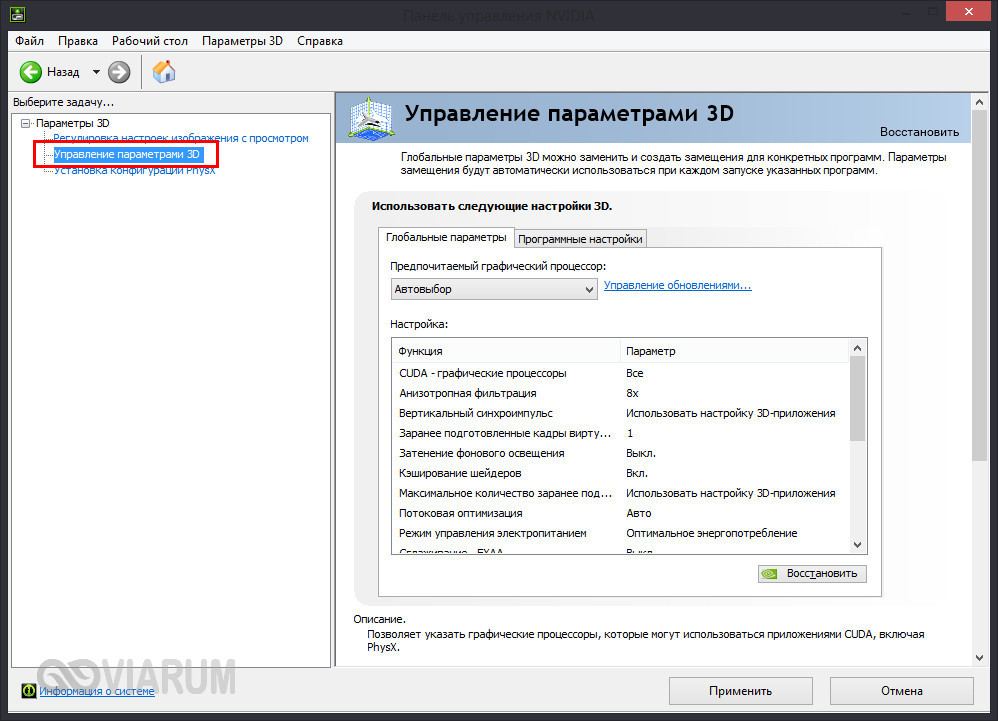Open the Файл menu
The width and height of the screenshot is (998, 721).
[x=29, y=41]
